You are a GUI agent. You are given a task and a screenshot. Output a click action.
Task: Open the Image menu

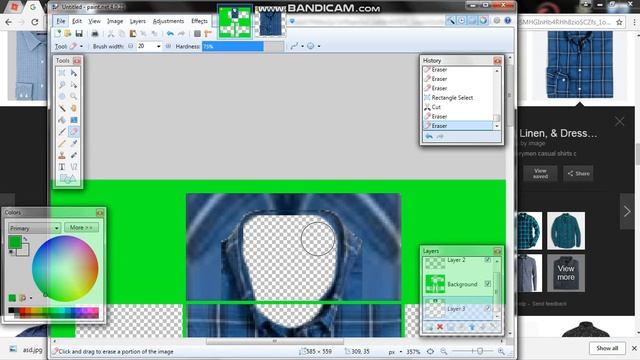coord(115,21)
